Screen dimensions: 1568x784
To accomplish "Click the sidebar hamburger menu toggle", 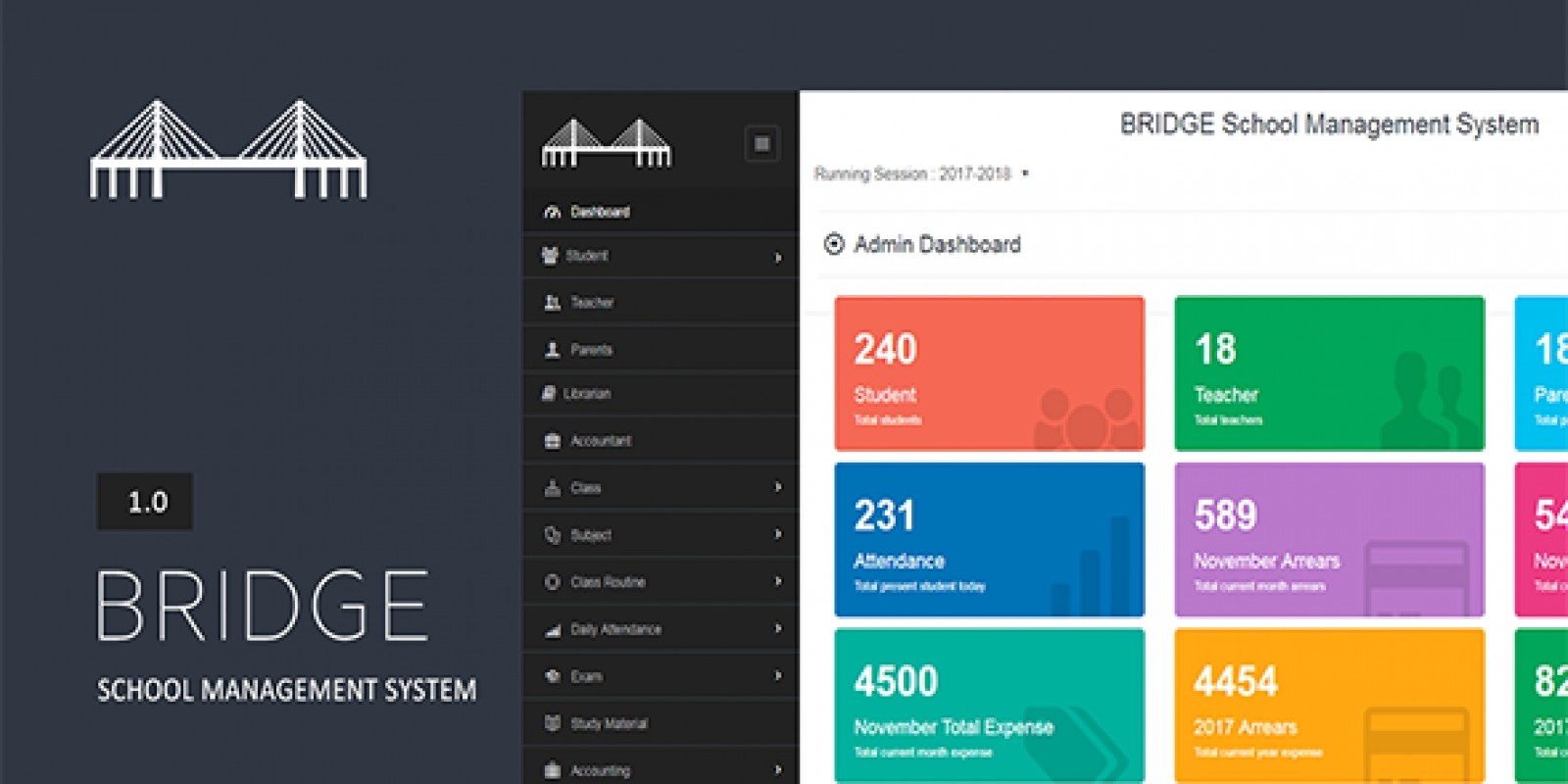I will 761,144.
